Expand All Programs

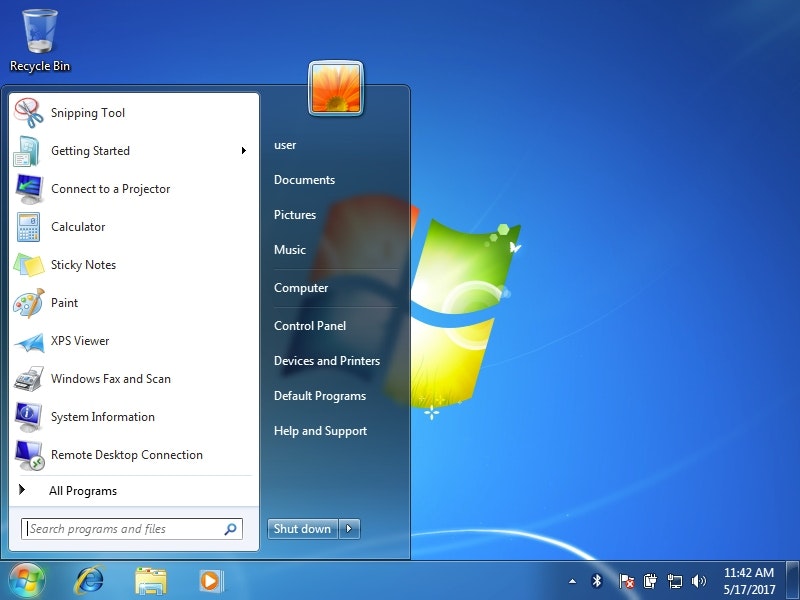click(83, 491)
